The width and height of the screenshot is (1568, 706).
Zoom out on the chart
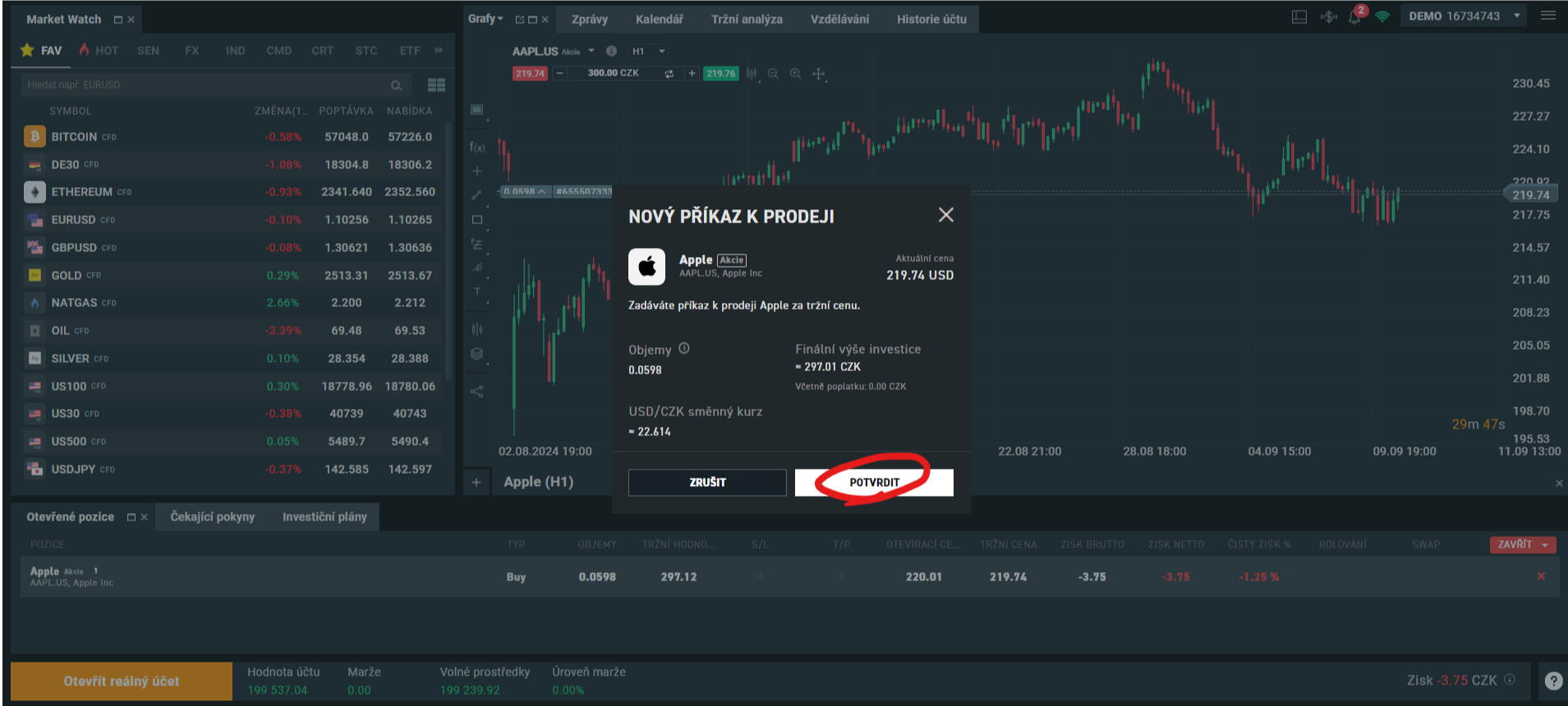pyautogui.click(x=773, y=74)
